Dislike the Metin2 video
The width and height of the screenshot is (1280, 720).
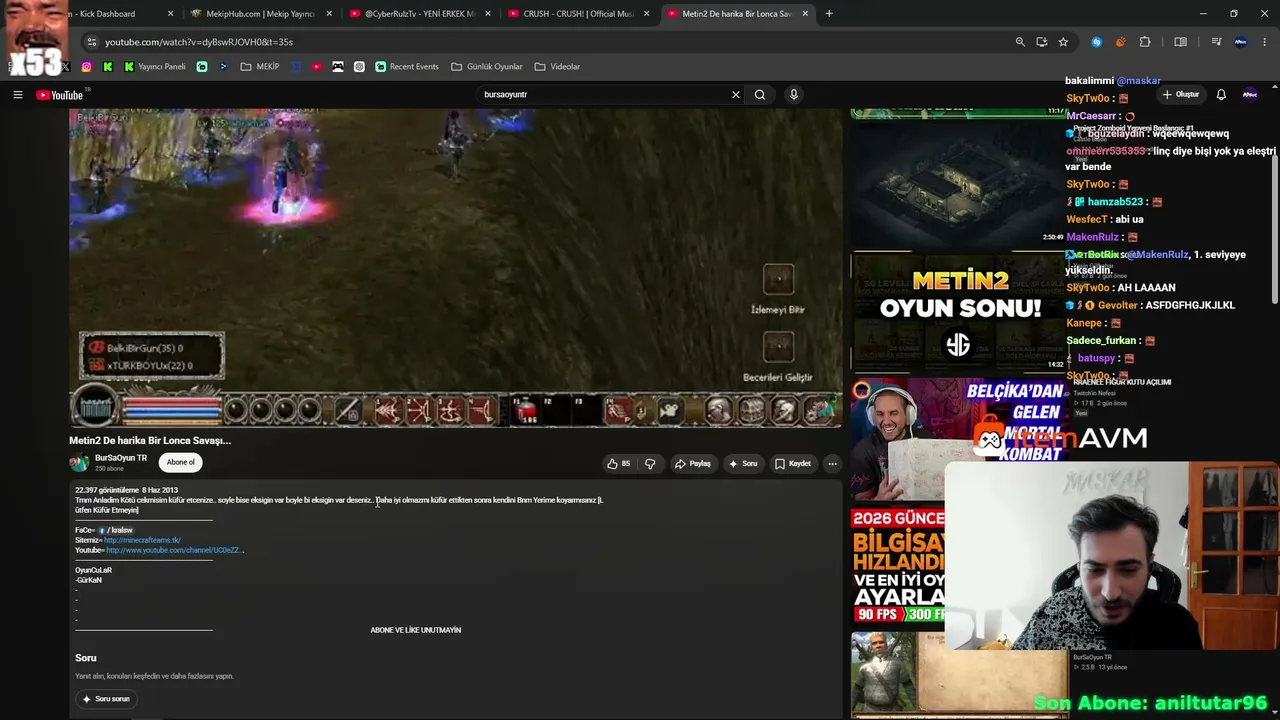(650, 464)
